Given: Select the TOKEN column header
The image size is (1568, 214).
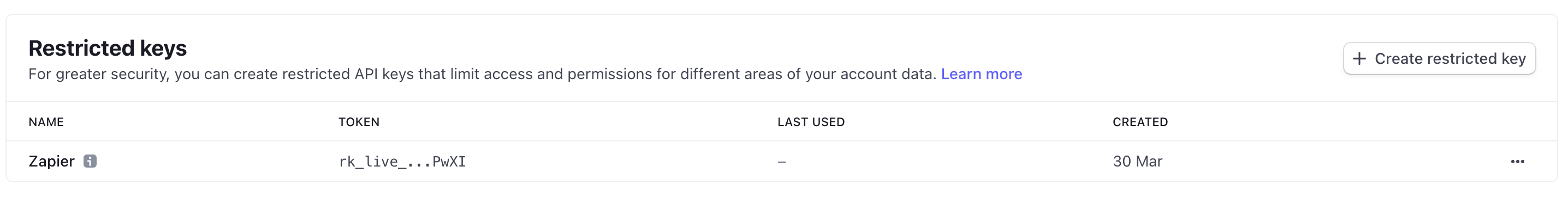Looking at the screenshot, I should click(359, 122).
